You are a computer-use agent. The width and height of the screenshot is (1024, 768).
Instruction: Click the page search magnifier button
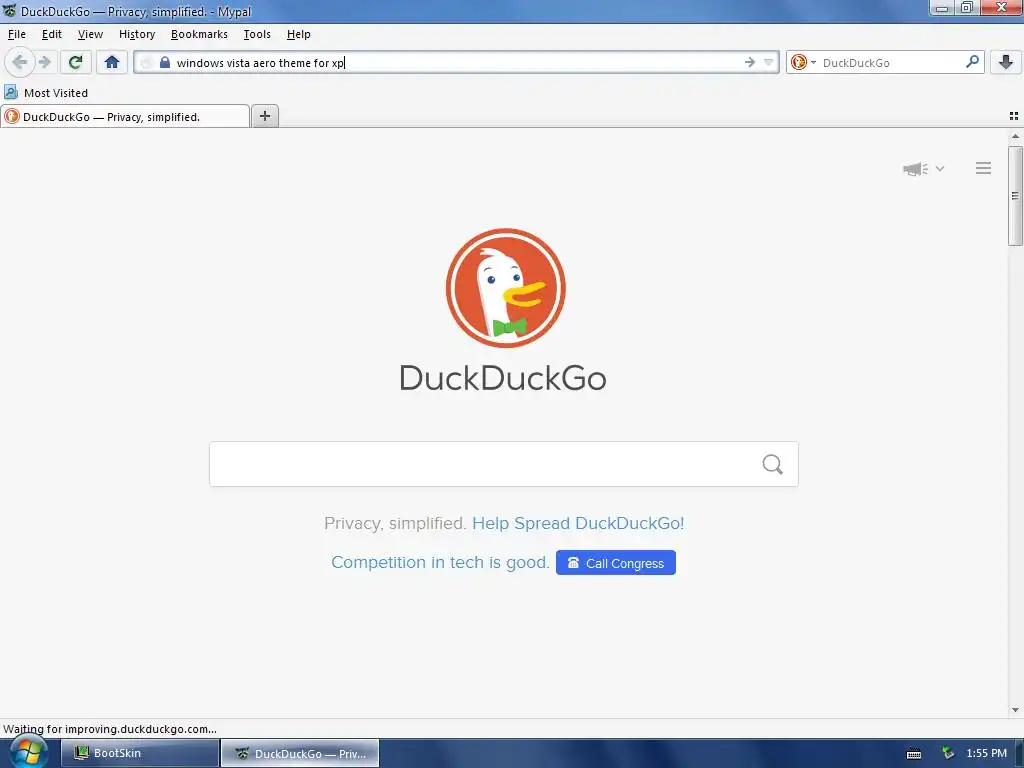point(772,464)
